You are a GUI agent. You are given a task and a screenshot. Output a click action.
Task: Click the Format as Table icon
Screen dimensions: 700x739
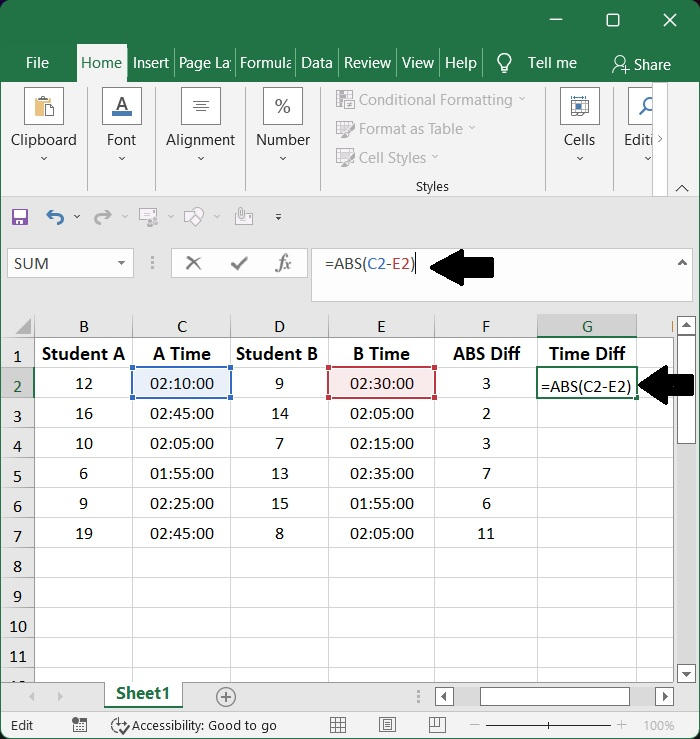pyautogui.click(x=345, y=129)
